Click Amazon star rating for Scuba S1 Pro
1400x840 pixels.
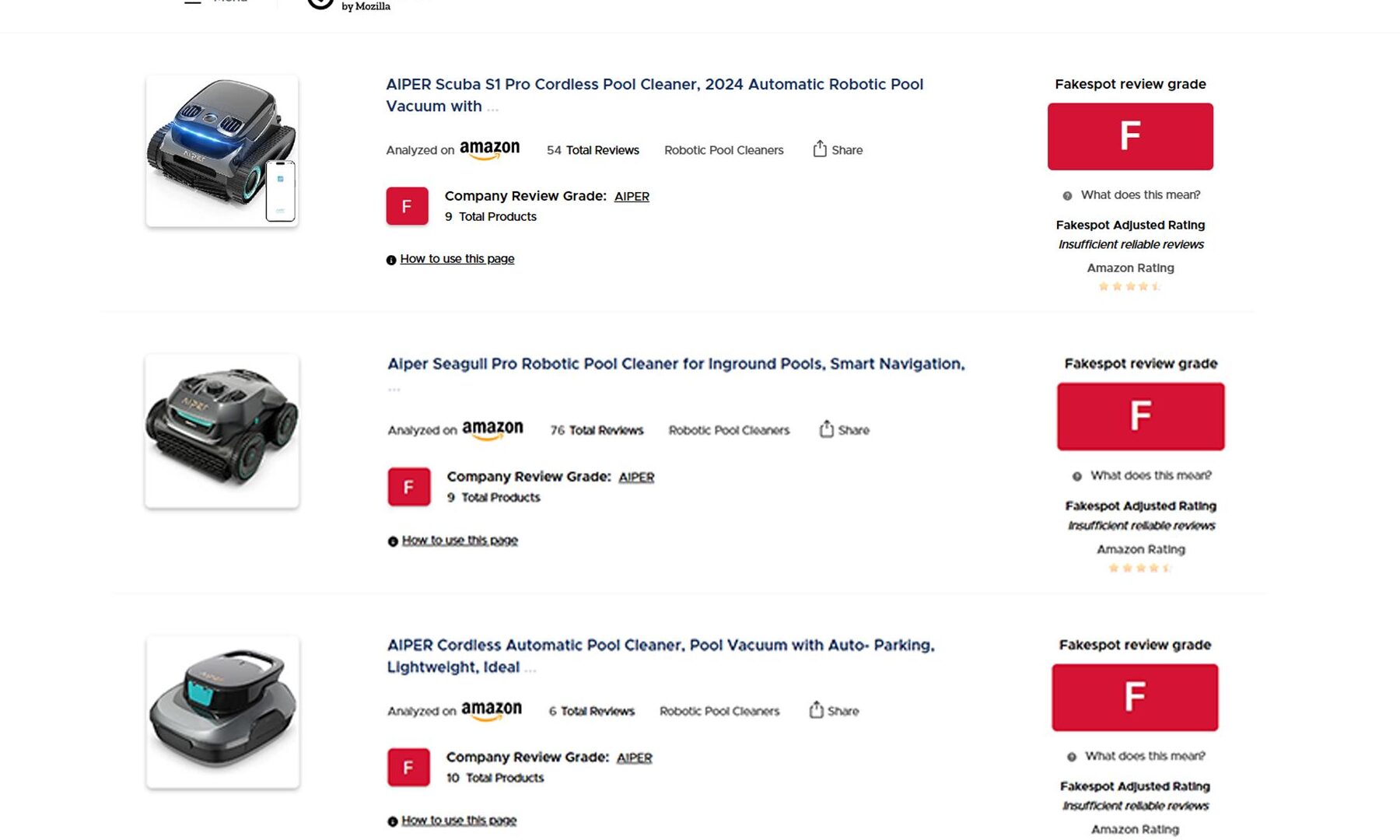click(1130, 287)
